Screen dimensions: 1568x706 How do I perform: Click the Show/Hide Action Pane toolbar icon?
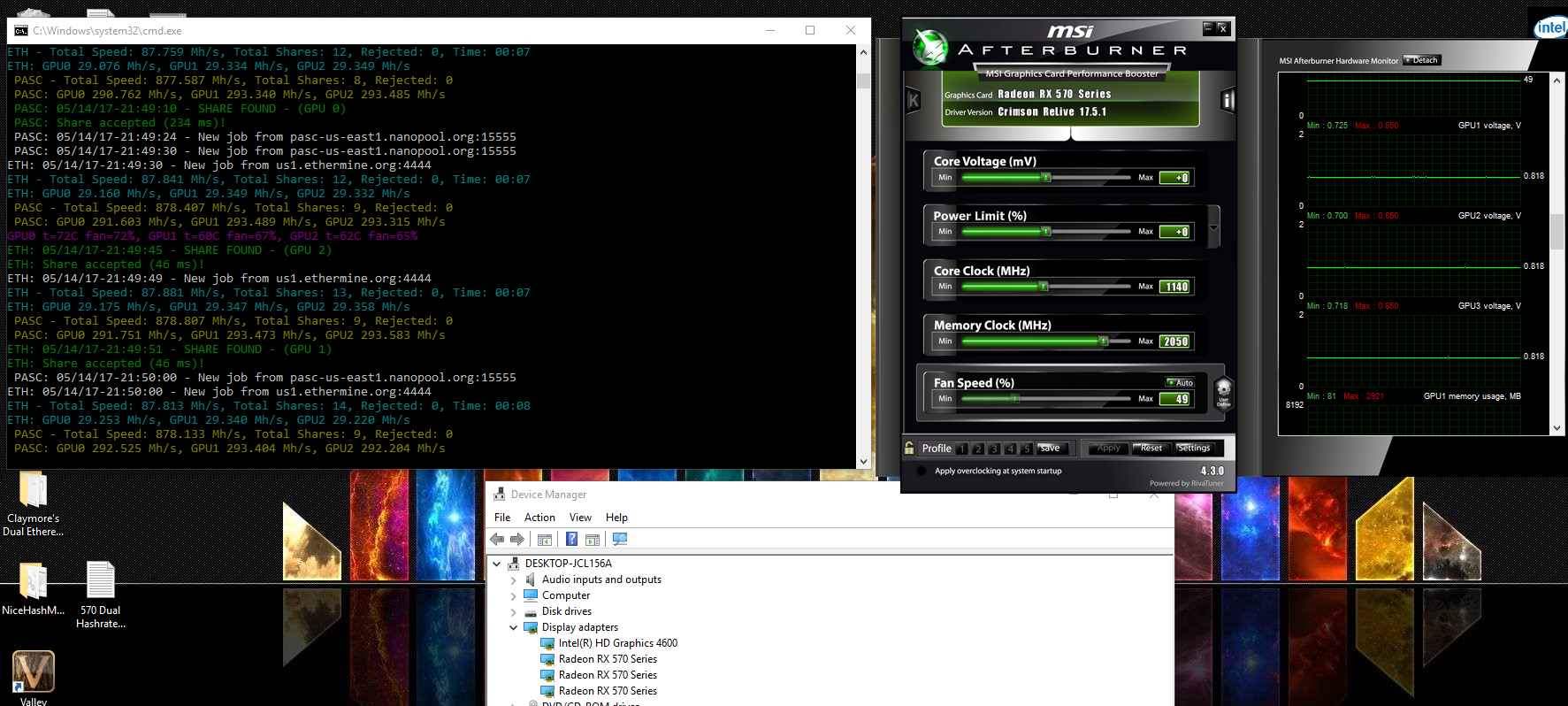(593, 539)
